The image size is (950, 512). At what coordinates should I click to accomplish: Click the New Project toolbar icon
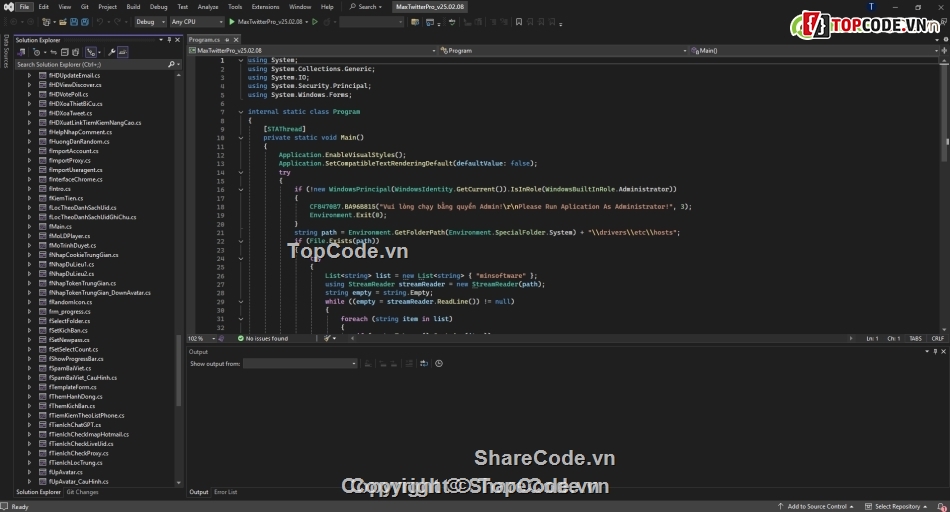(46, 22)
